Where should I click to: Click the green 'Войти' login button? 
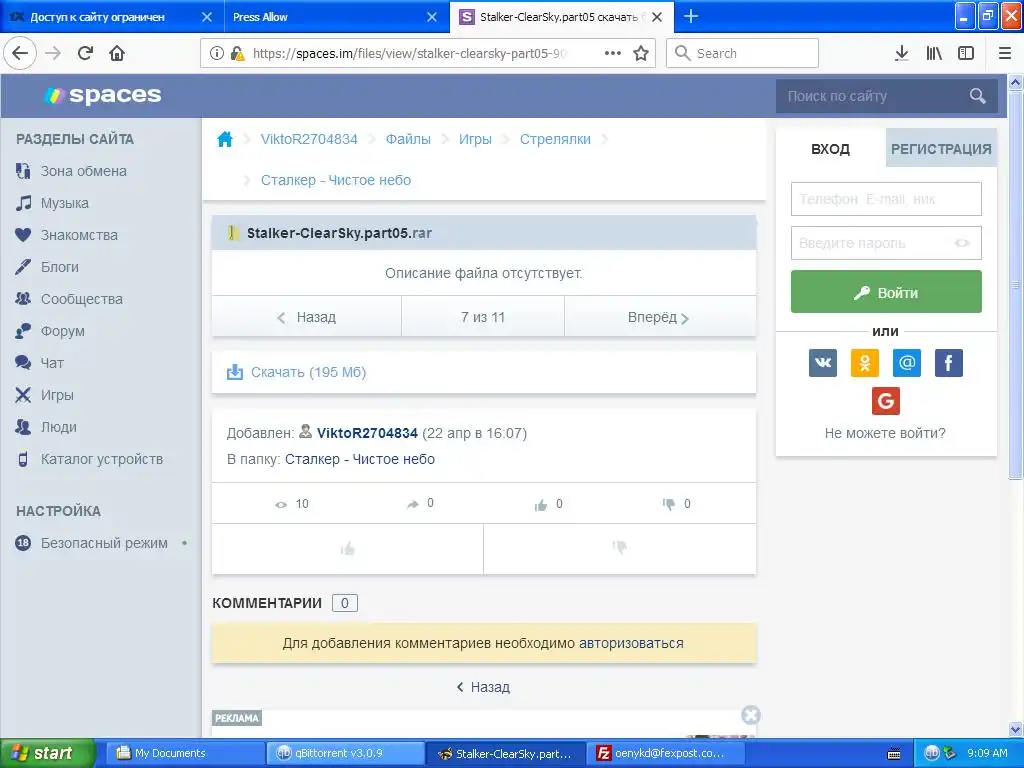pyautogui.click(x=886, y=291)
